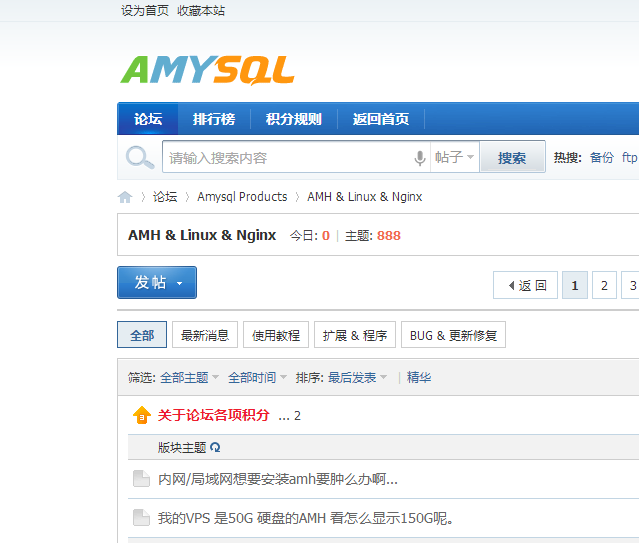This screenshot has width=639, height=543.
Task: Click the AMYSQL logo
Action: pyautogui.click(x=207, y=69)
